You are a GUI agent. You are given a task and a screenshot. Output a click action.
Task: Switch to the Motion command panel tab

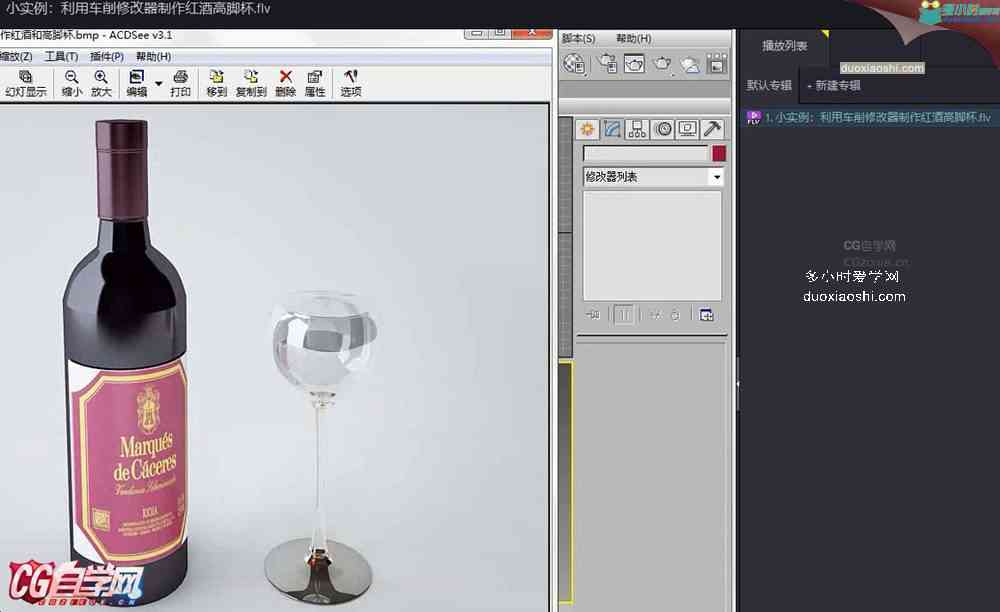(x=663, y=129)
